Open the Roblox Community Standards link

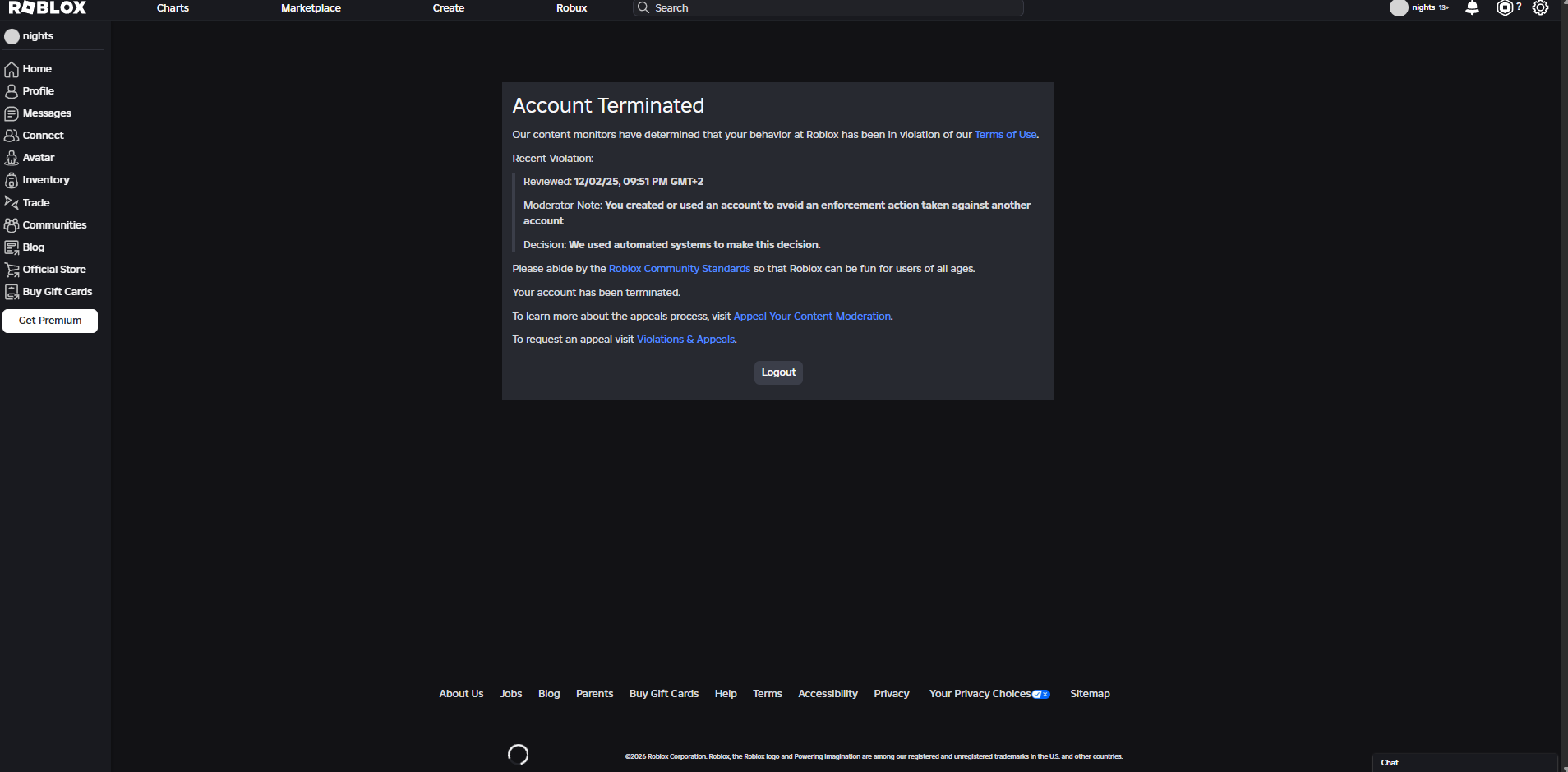coord(680,269)
